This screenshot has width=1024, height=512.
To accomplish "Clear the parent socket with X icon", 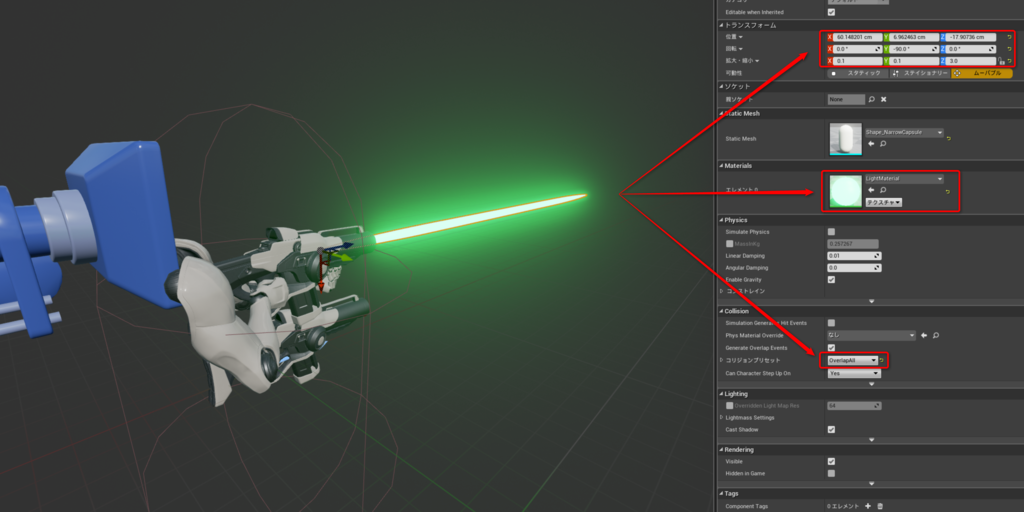I will tap(884, 99).
